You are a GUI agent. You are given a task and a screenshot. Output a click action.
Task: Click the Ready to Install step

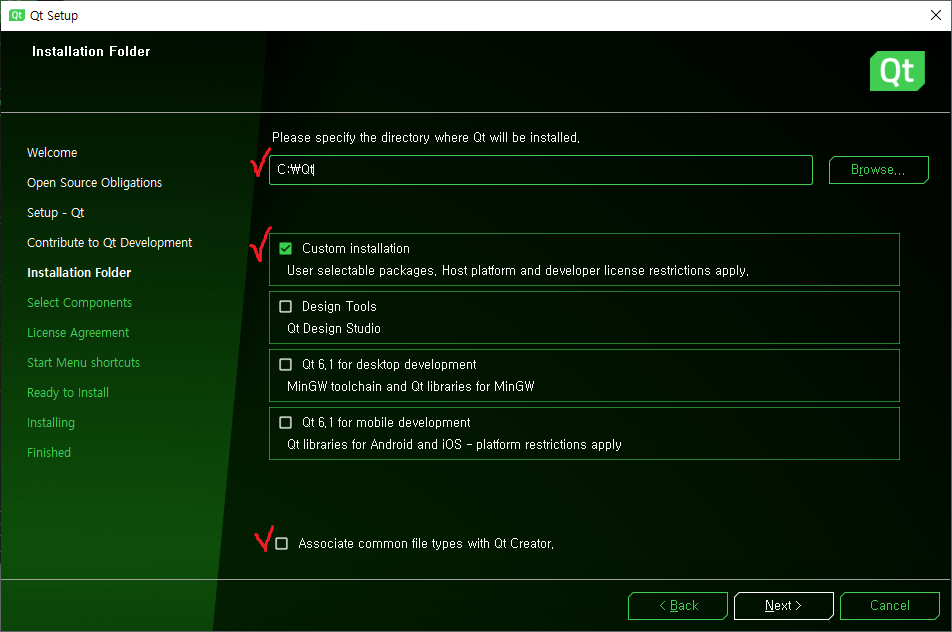[68, 393]
